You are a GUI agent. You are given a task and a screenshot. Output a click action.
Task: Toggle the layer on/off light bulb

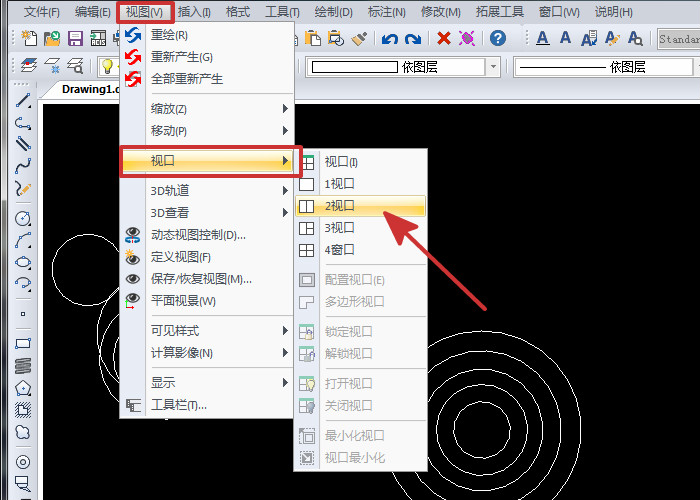point(107,66)
